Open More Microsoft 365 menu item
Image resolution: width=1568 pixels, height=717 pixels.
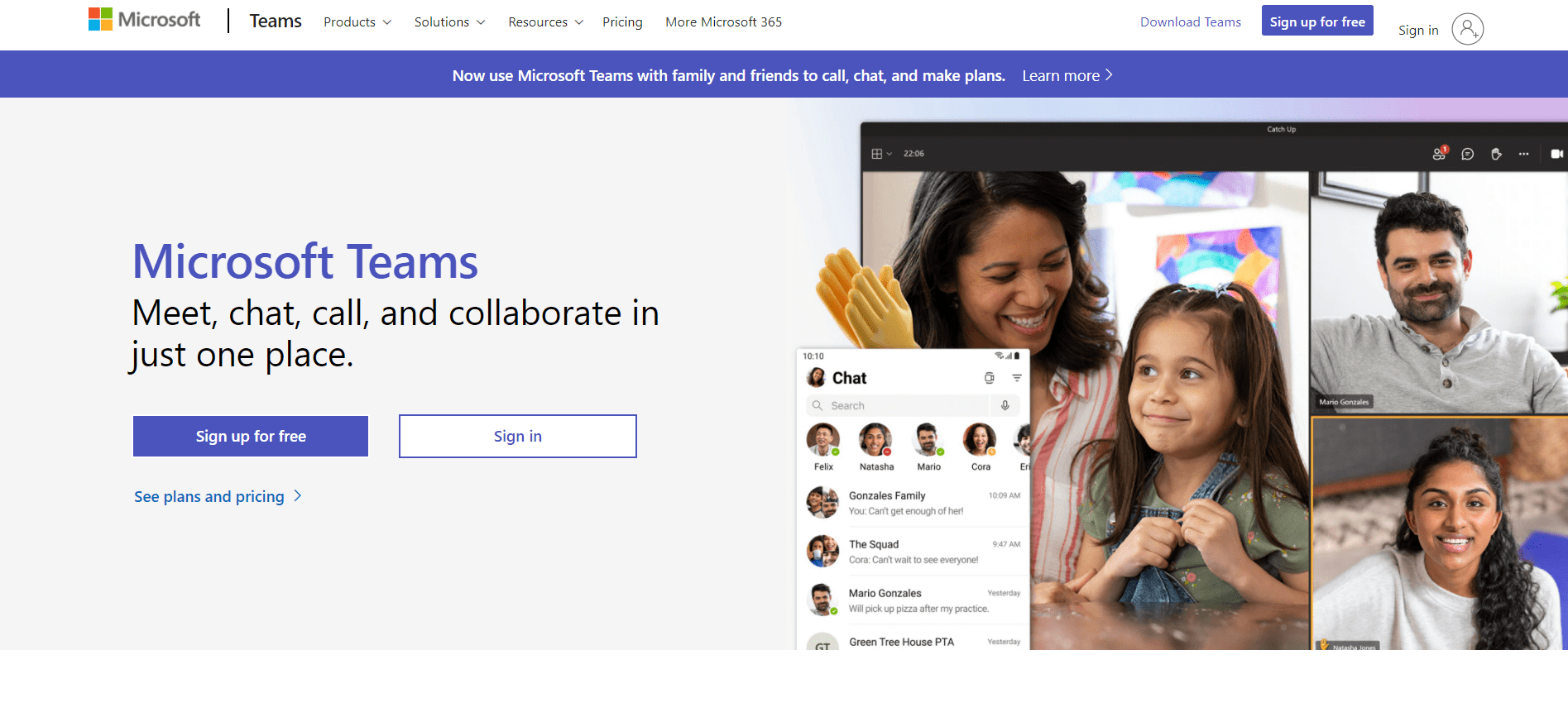(x=723, y=22)
